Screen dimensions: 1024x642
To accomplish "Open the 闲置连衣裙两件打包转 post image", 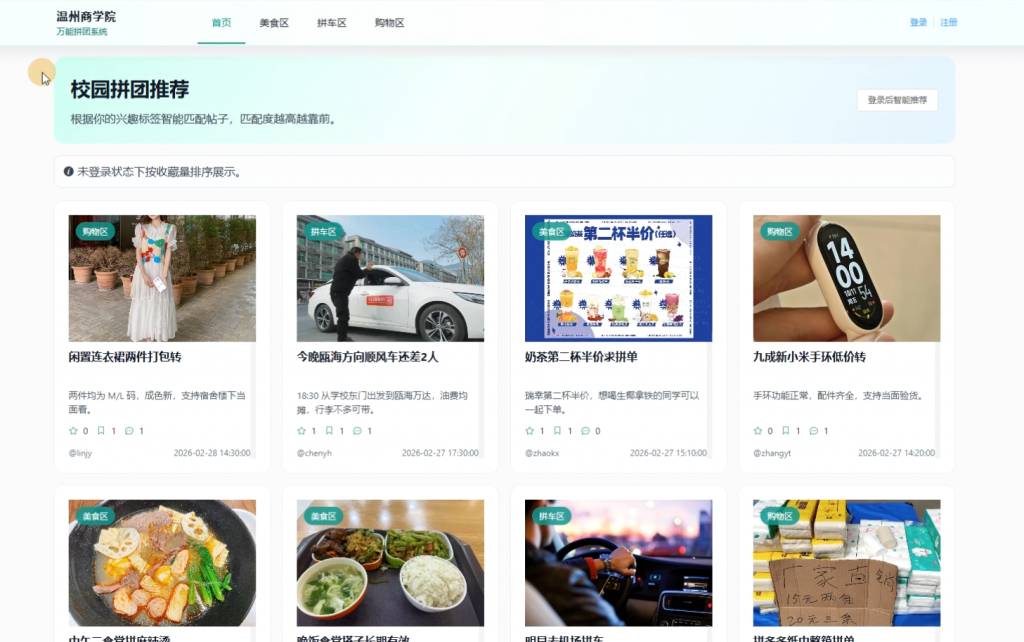I will coord(162,278).
